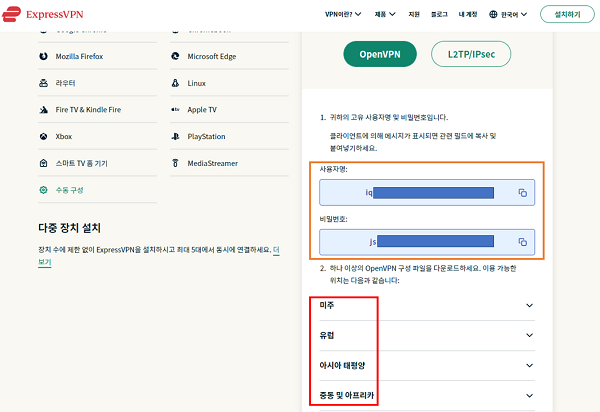
Task: Click the router icon beside 라우터
Action: [44, 83]
